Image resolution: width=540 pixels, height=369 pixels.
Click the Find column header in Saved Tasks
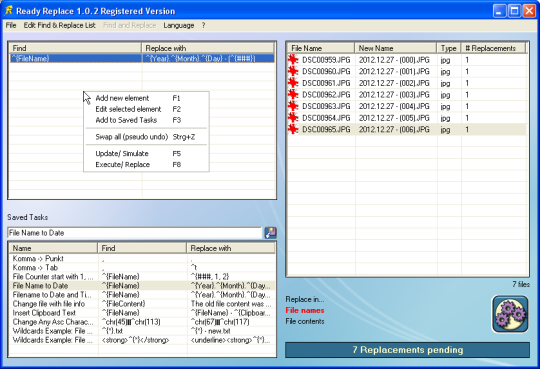pyautogui.click(x=142, y=248)
